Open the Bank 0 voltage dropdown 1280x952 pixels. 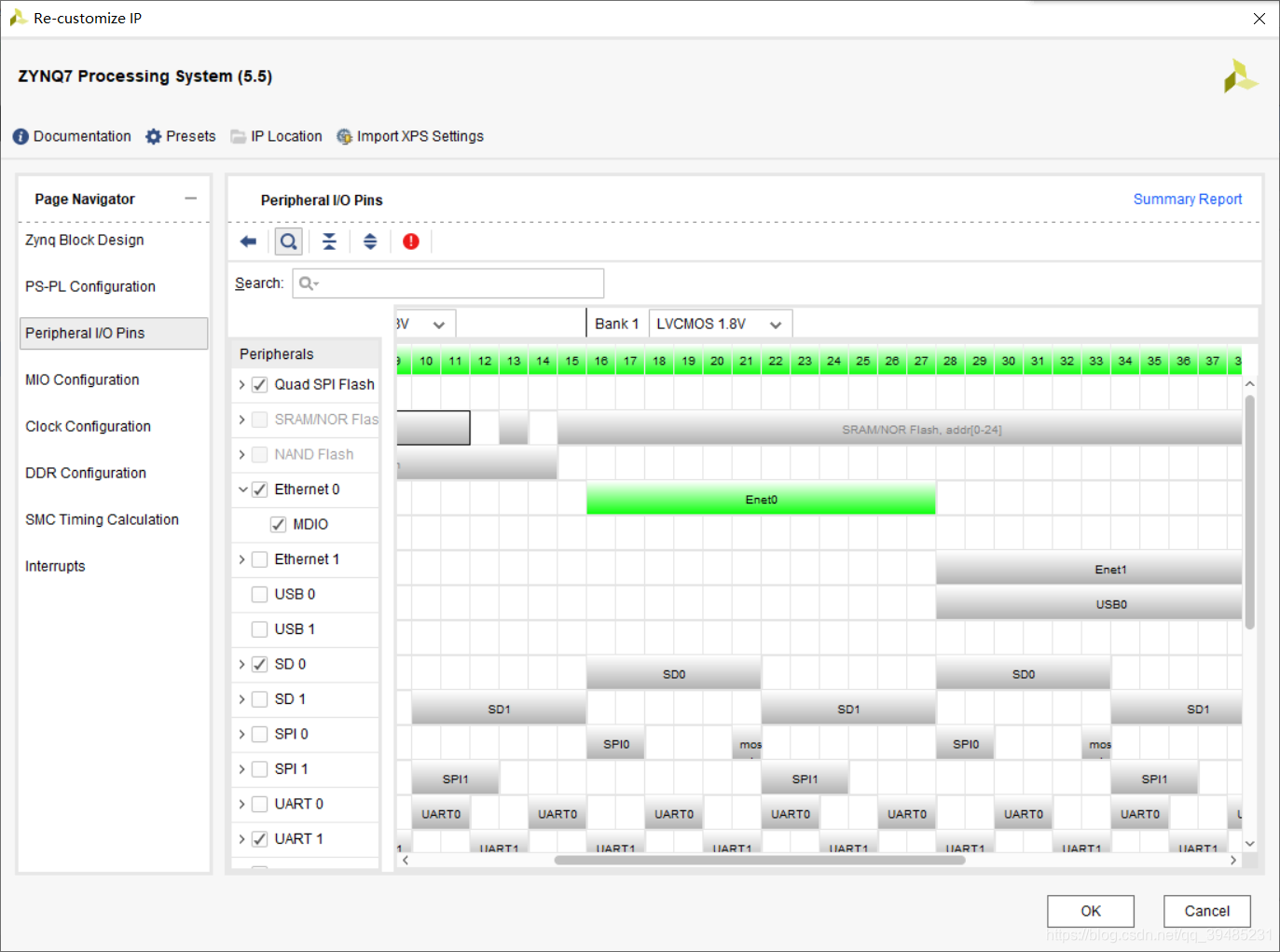pos(425,324)
